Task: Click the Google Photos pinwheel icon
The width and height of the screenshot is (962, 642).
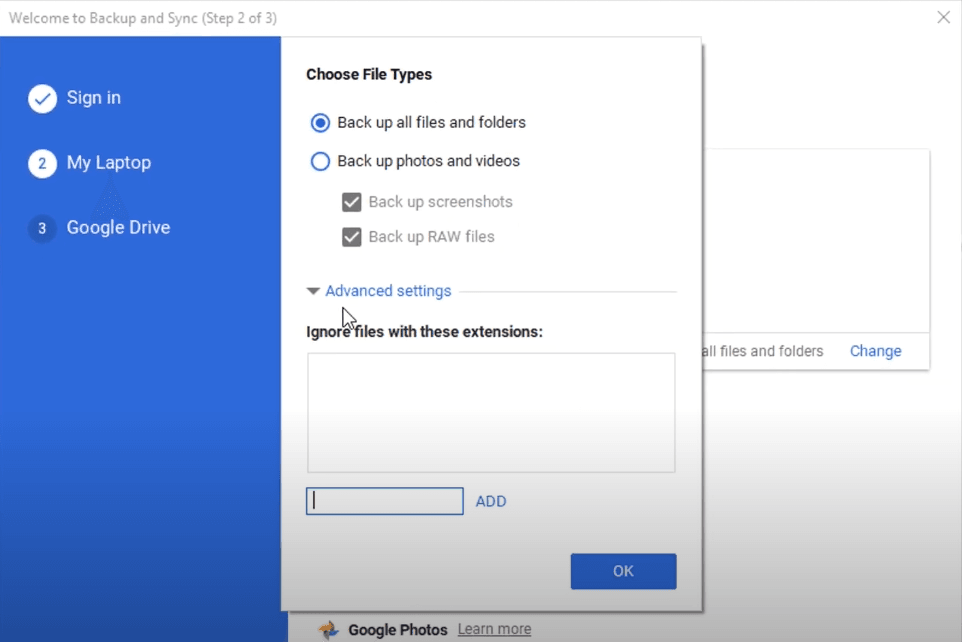Action: pyautogui.click(x=328, y=630)
